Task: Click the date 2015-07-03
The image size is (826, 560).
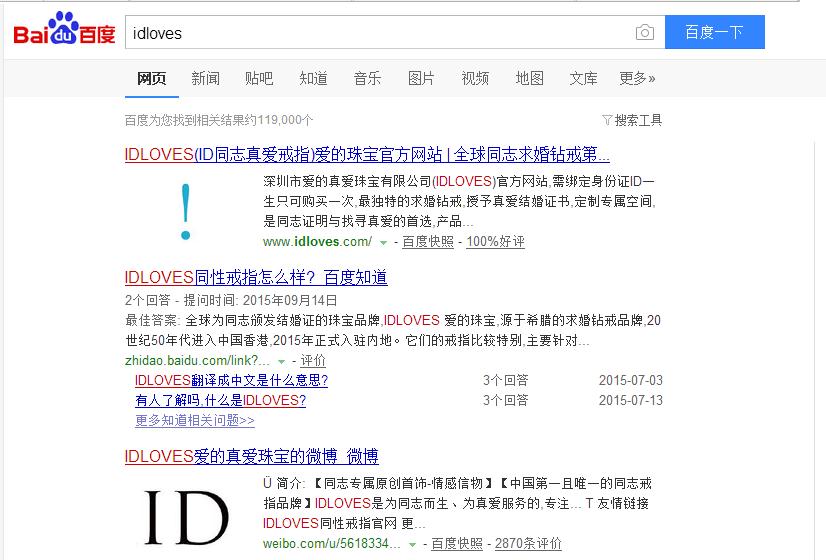Action: click(x=631, y=380)
